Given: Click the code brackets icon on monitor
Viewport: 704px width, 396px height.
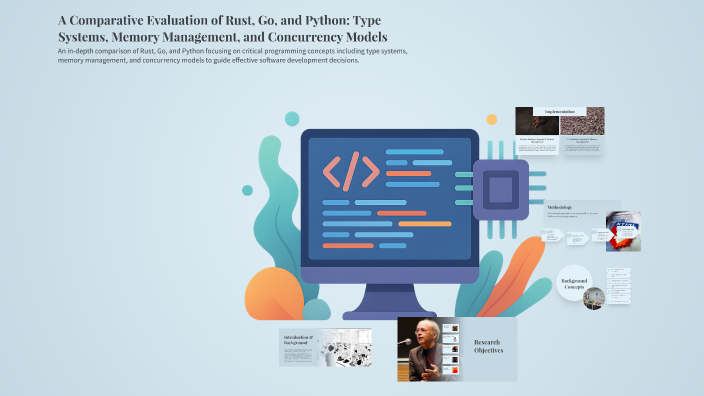Looking at the screenshot, I should [351, 171].
